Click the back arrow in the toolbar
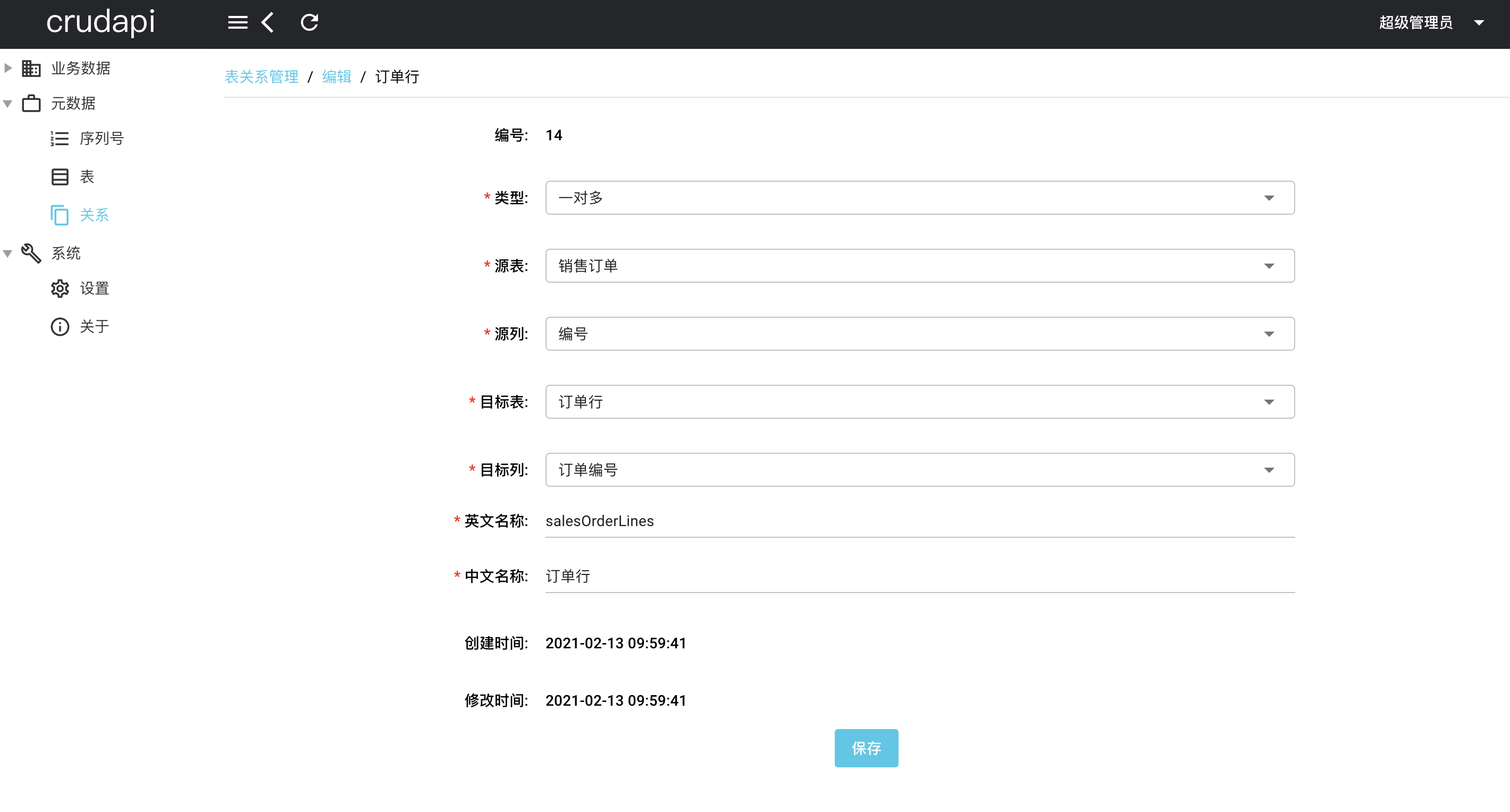1510x812 pixels. (267, 22)
